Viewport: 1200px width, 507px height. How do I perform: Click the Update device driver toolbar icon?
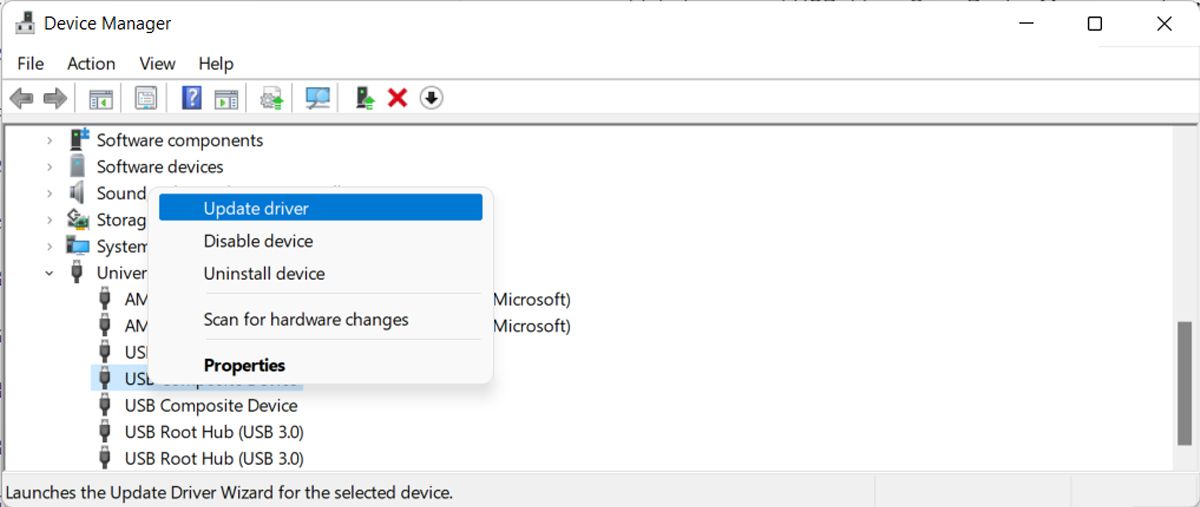click(272, 98)
